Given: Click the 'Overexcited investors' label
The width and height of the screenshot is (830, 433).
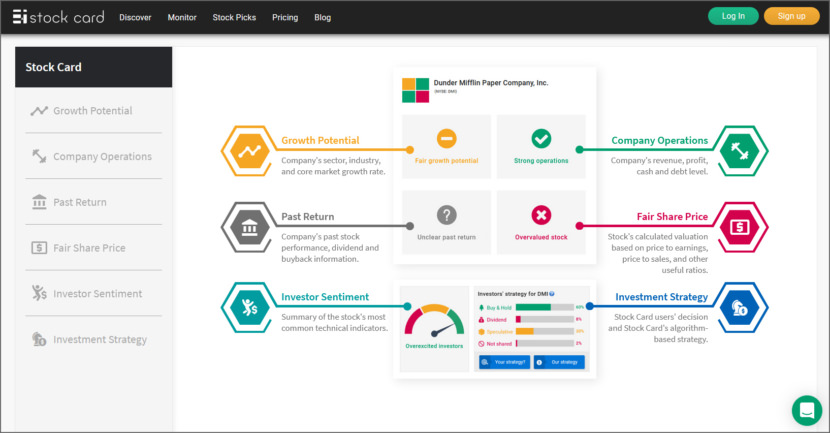Looking at the screenshot, I should 434,346.
